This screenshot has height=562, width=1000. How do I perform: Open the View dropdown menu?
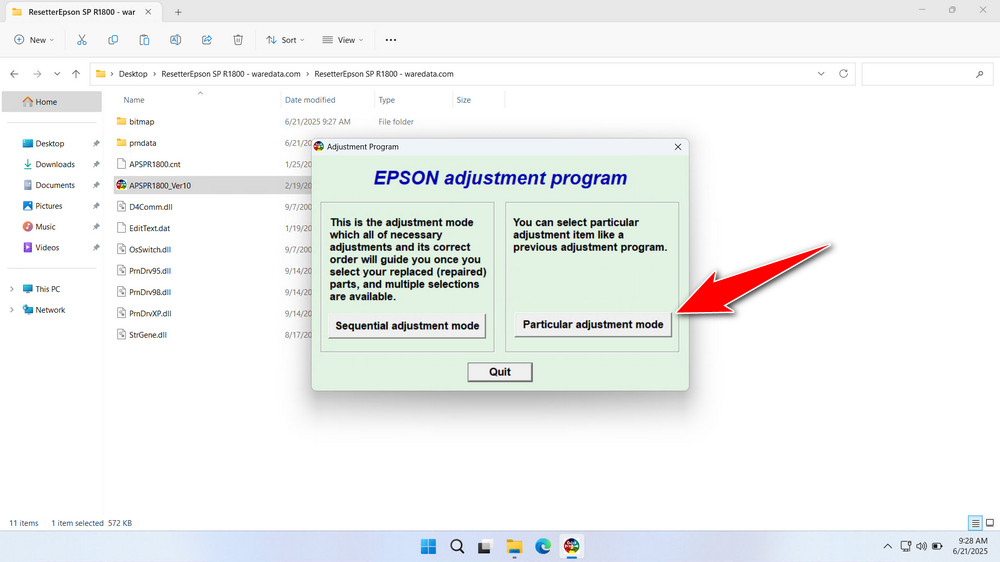click(x=342, y=40)
